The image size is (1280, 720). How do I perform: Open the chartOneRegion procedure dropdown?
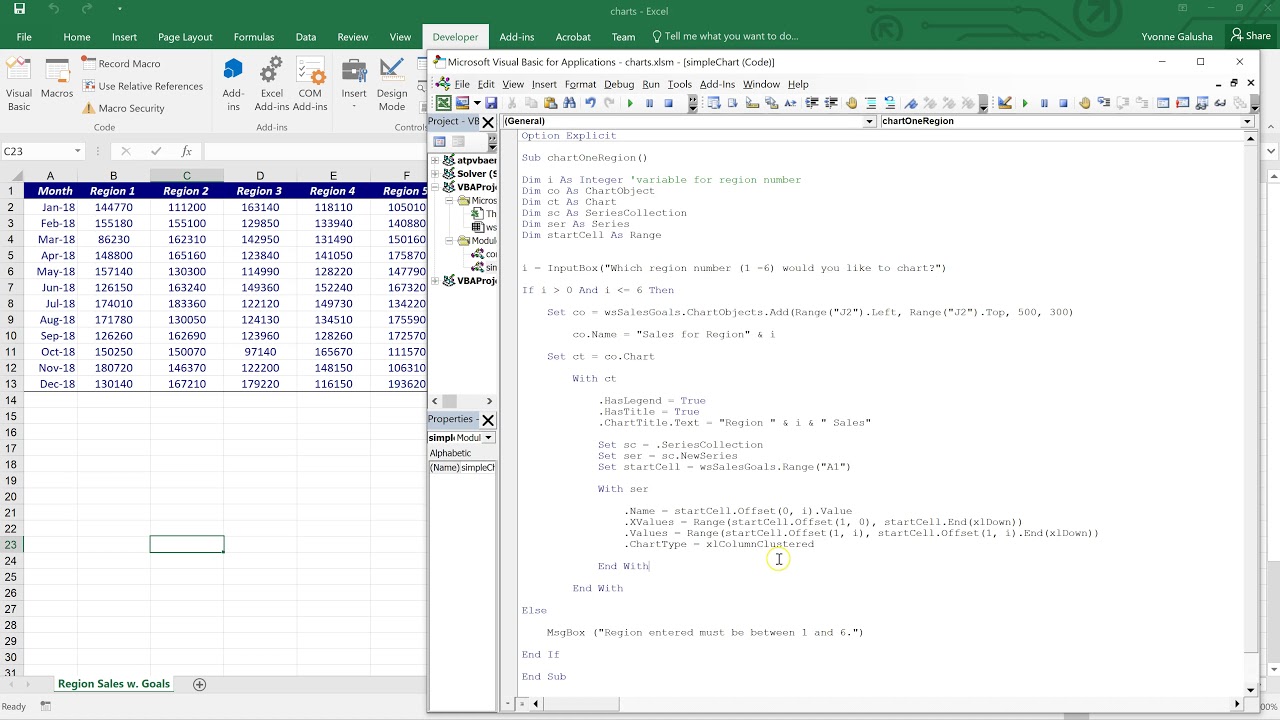pyautogui.click(x=1247, y=121)
